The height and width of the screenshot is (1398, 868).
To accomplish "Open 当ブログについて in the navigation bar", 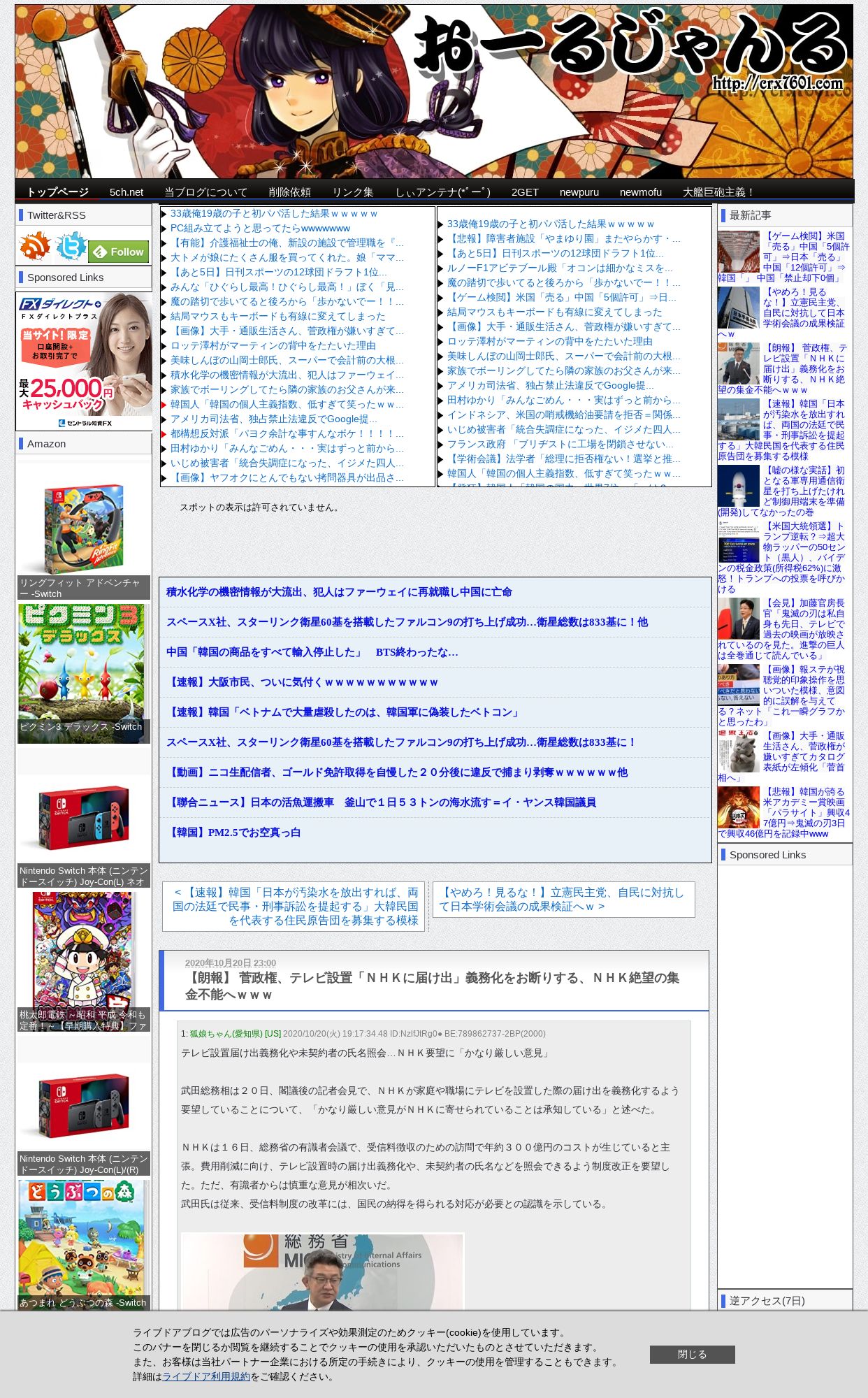I will pyautogui.click(x=205, y=192).
